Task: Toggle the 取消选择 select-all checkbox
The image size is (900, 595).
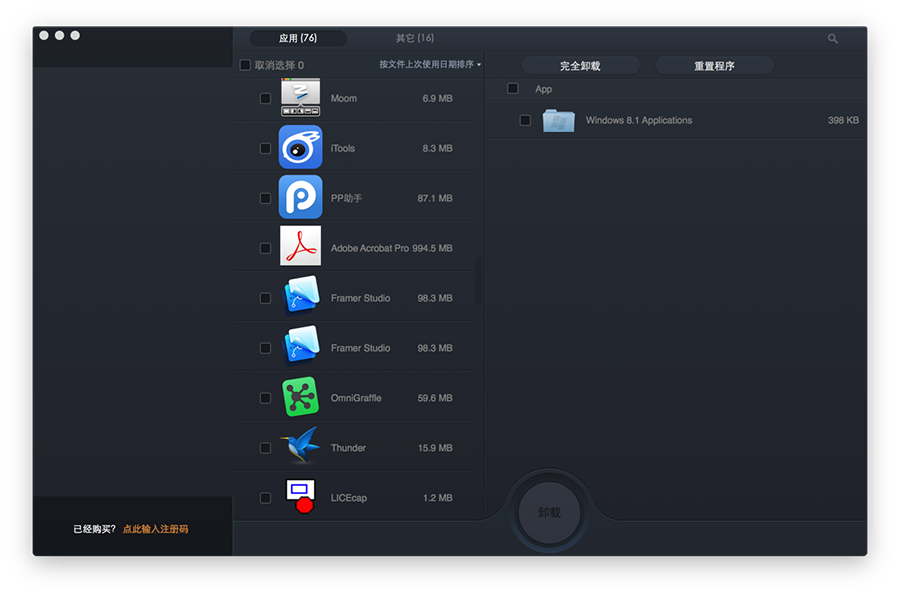Action: [245, 65]
